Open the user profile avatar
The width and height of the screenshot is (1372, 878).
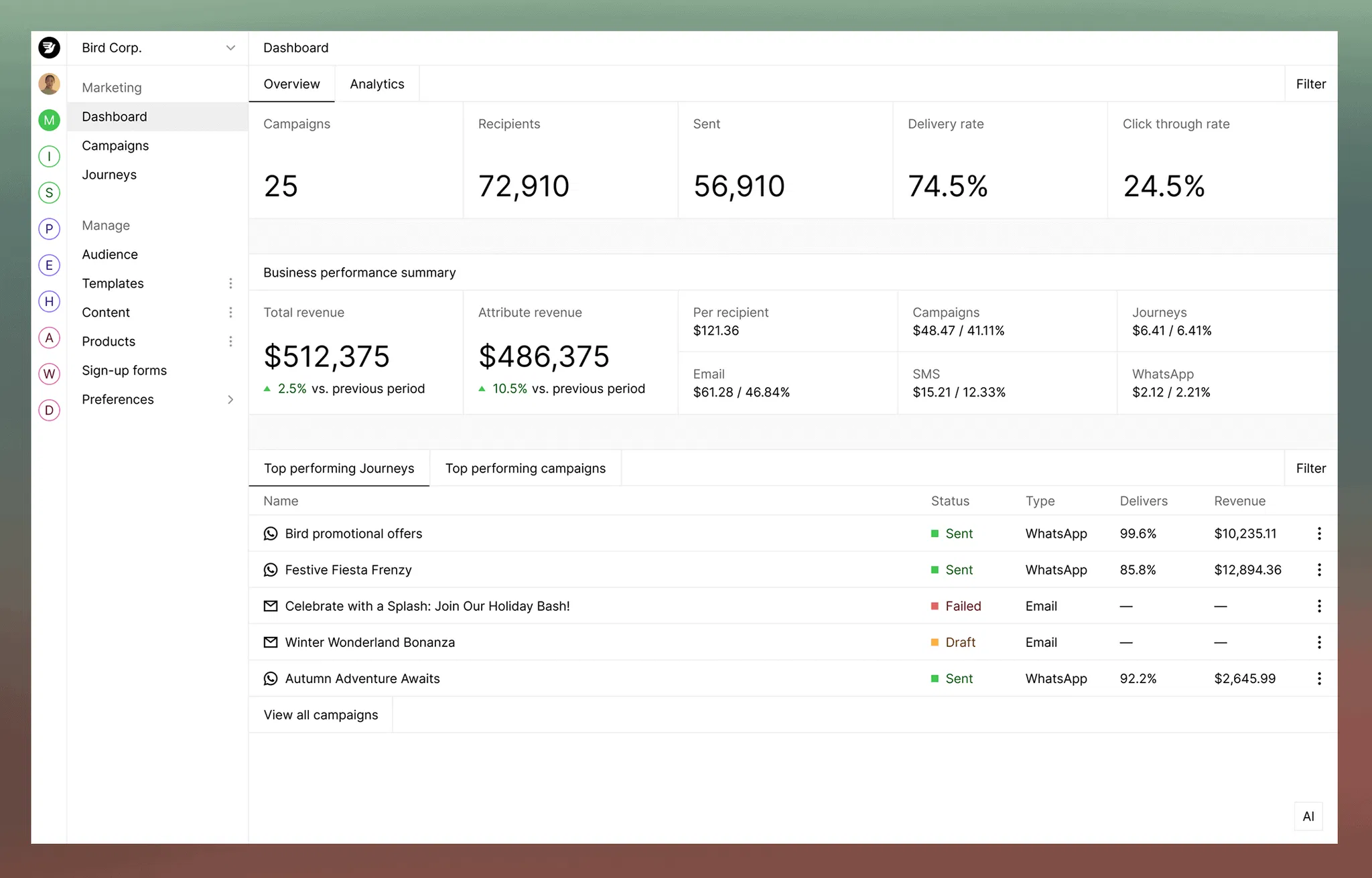(49, 84)
